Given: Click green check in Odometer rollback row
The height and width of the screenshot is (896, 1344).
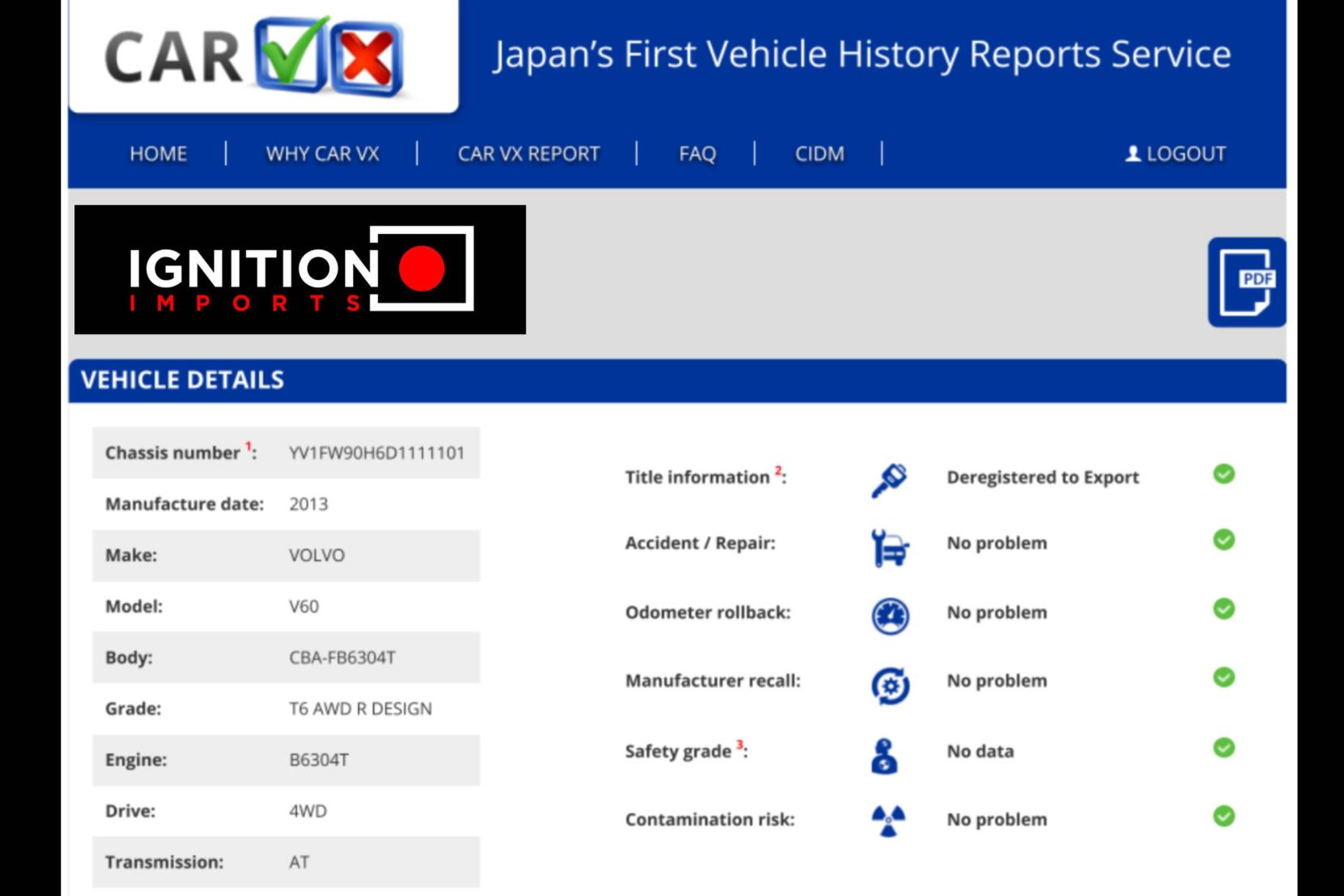Looking at the screenshot, I should pos(1224,609).
